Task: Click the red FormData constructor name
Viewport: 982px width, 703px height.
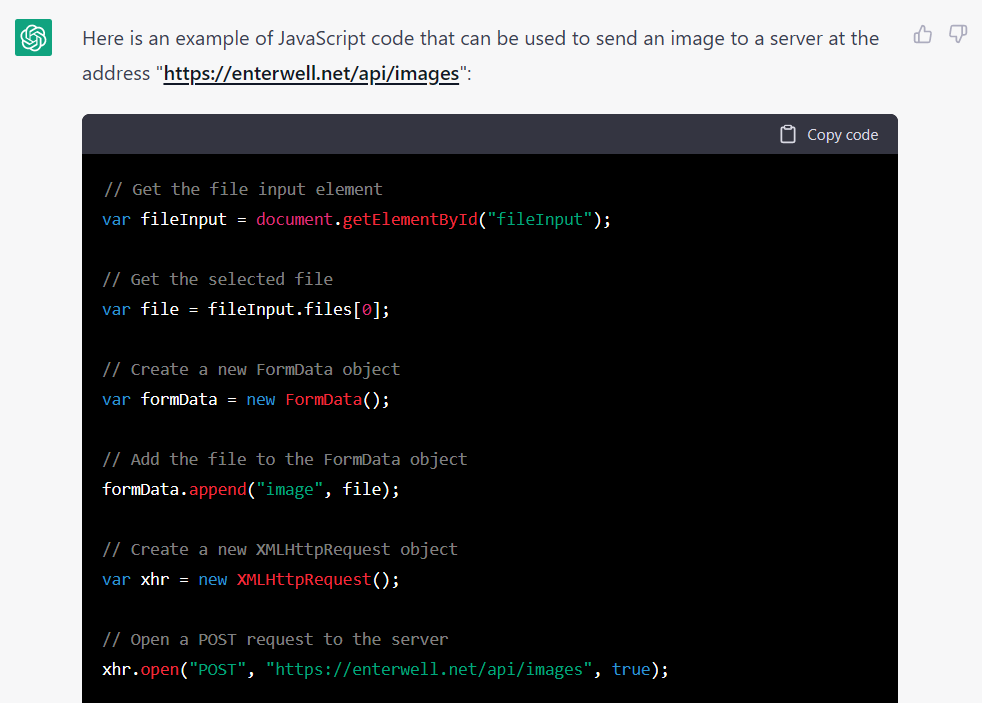Action: point(322,399)
